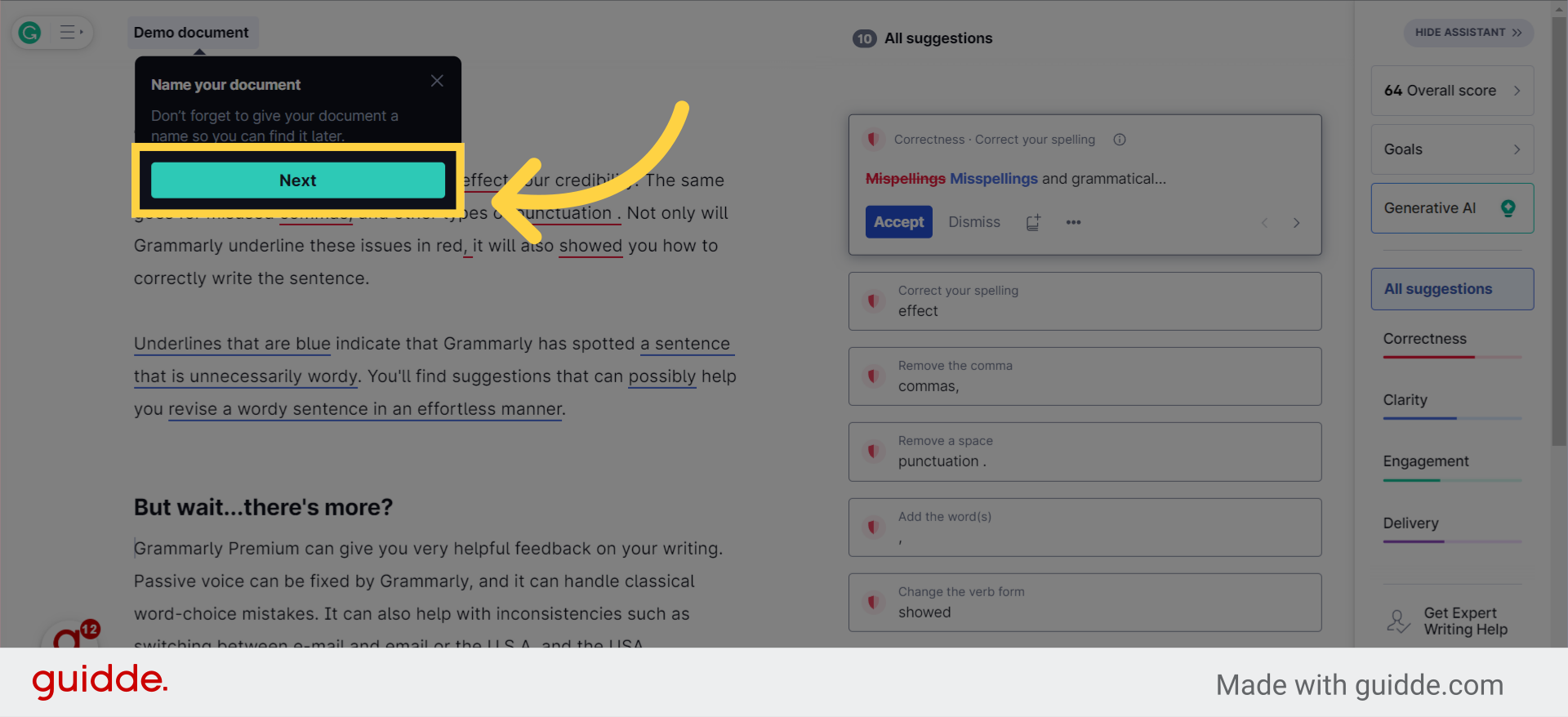Open the 'effect' spelling suggestion card
The width and height of the screenshot is (1568, 717).
tap(1085, 301)
